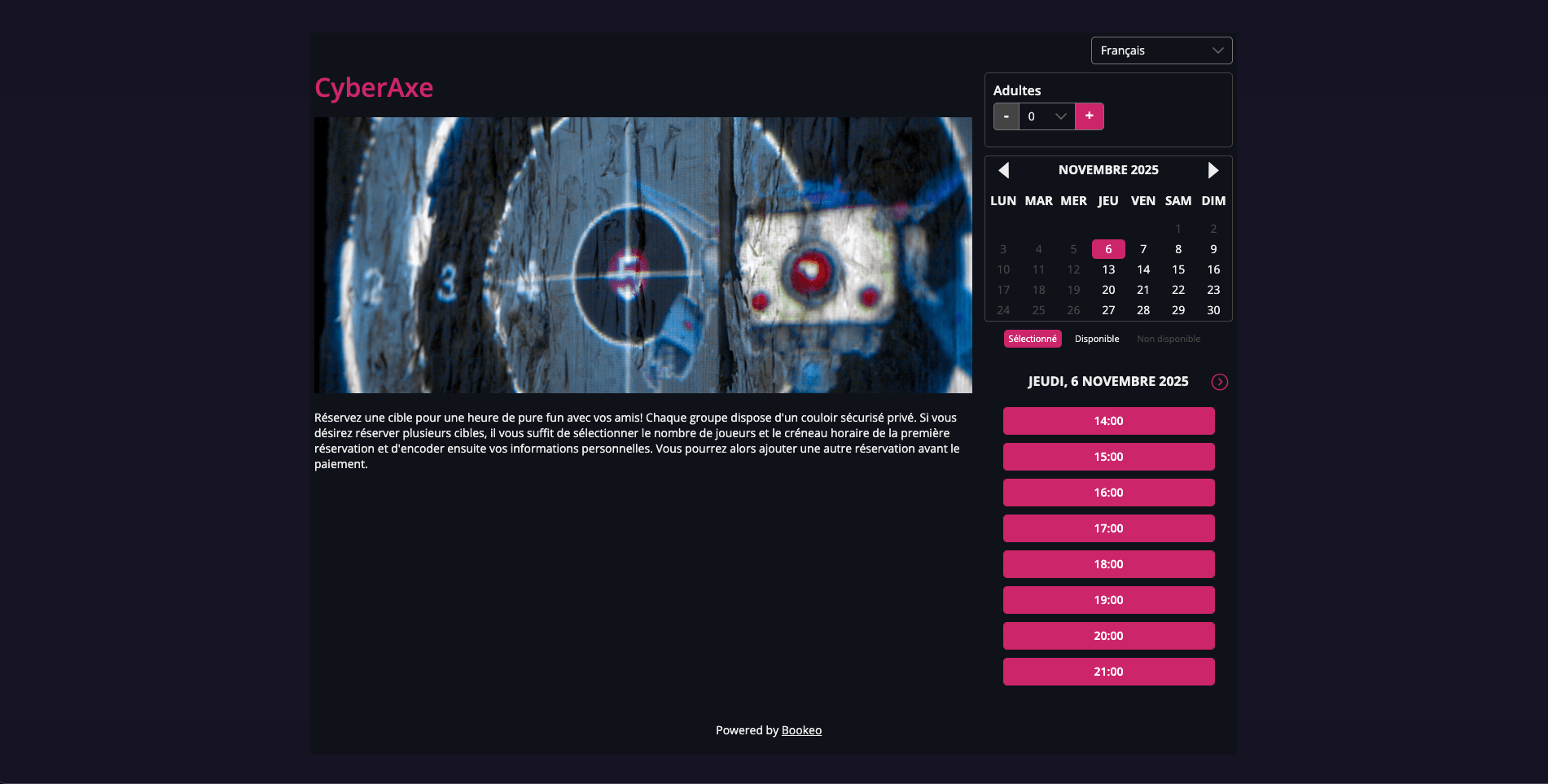
Task: Decrease adults count with minus button
Action: 1006,116
